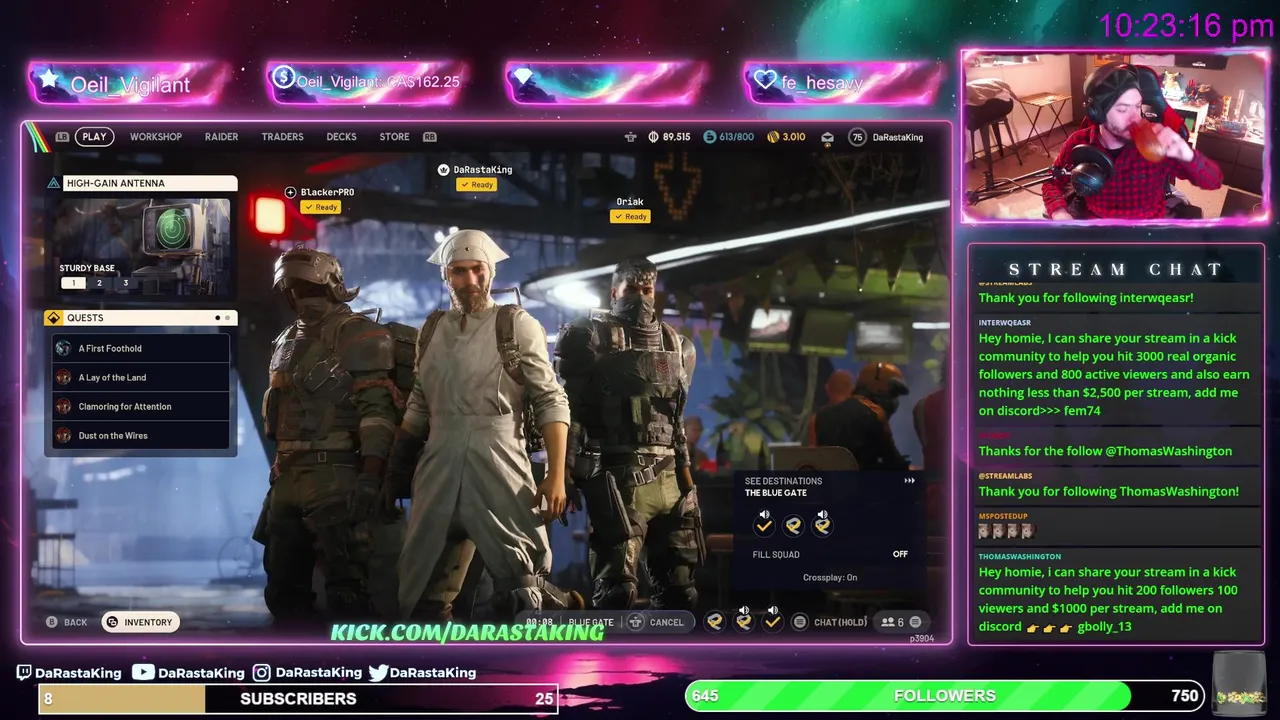The height and width of the screenshot is (720, 1280).
Task: Click the blue token icon beside 613/800
Action: click(710, 137)
